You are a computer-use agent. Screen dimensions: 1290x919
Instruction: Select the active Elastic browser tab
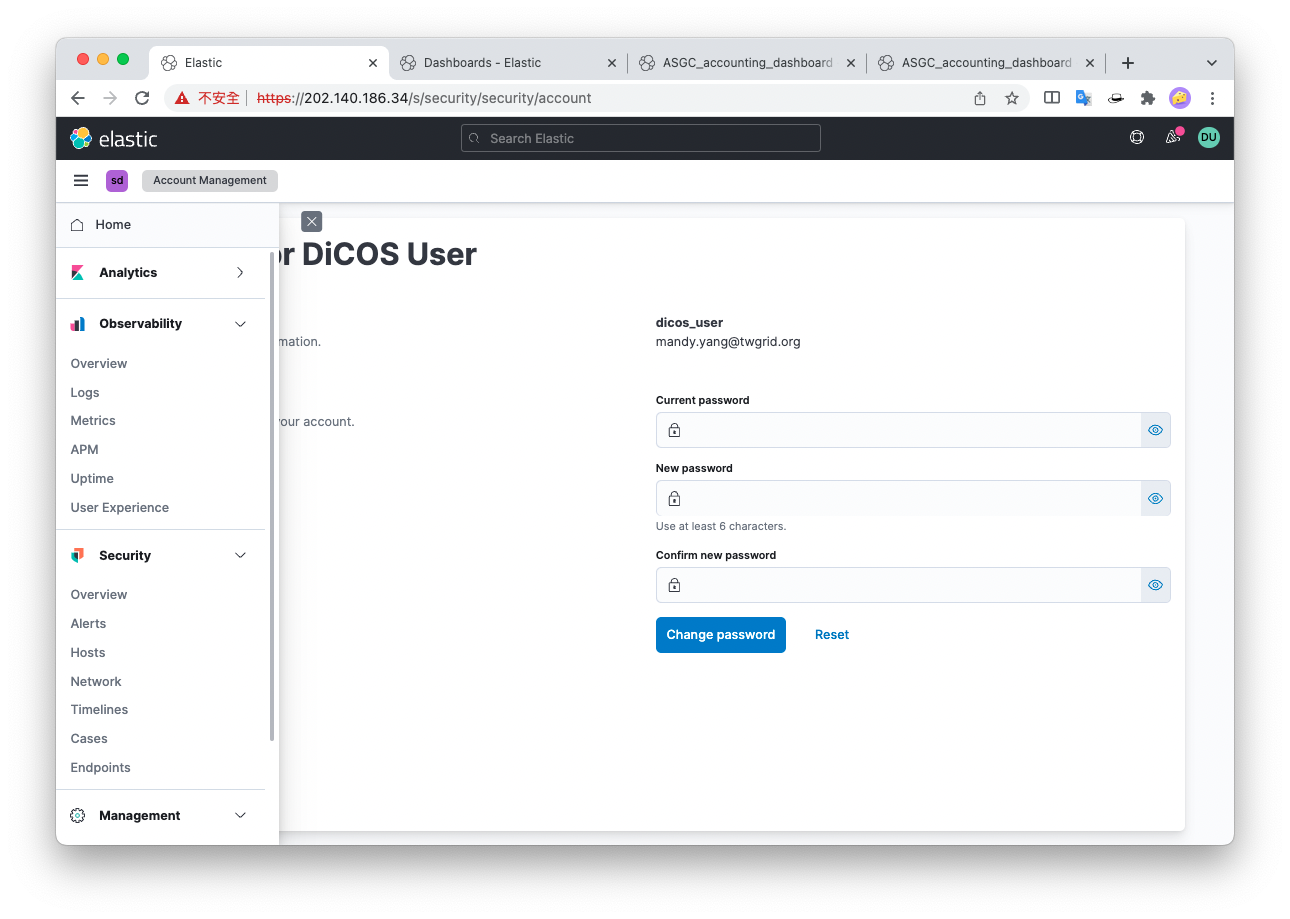point(269,62)
